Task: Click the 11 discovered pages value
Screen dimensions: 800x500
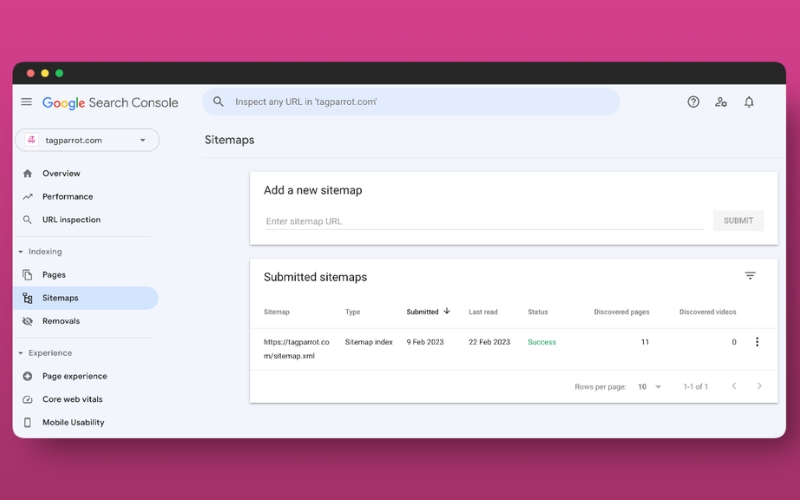Action: click(x=645, y=342)
